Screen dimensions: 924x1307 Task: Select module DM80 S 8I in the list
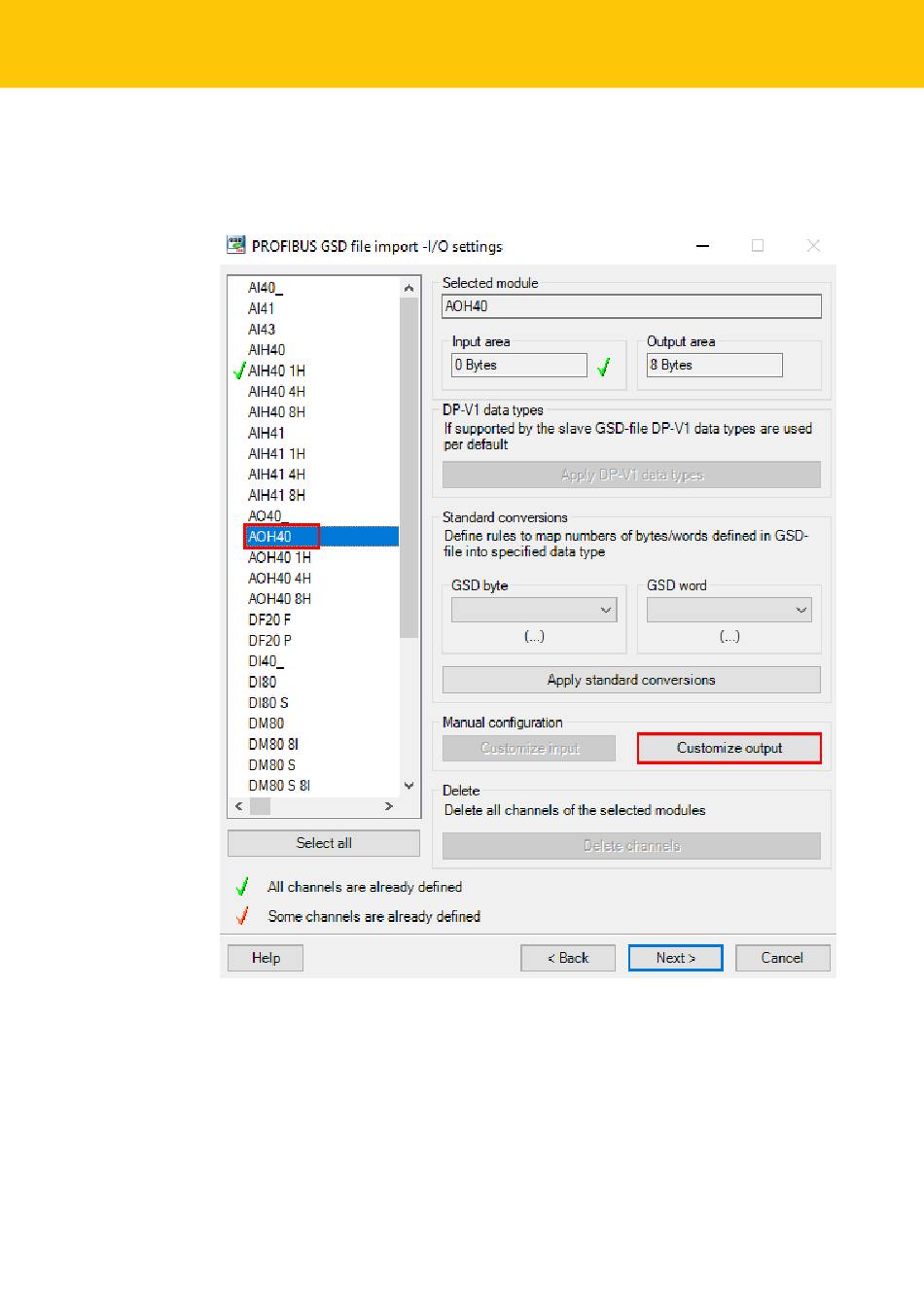[279, 786]
